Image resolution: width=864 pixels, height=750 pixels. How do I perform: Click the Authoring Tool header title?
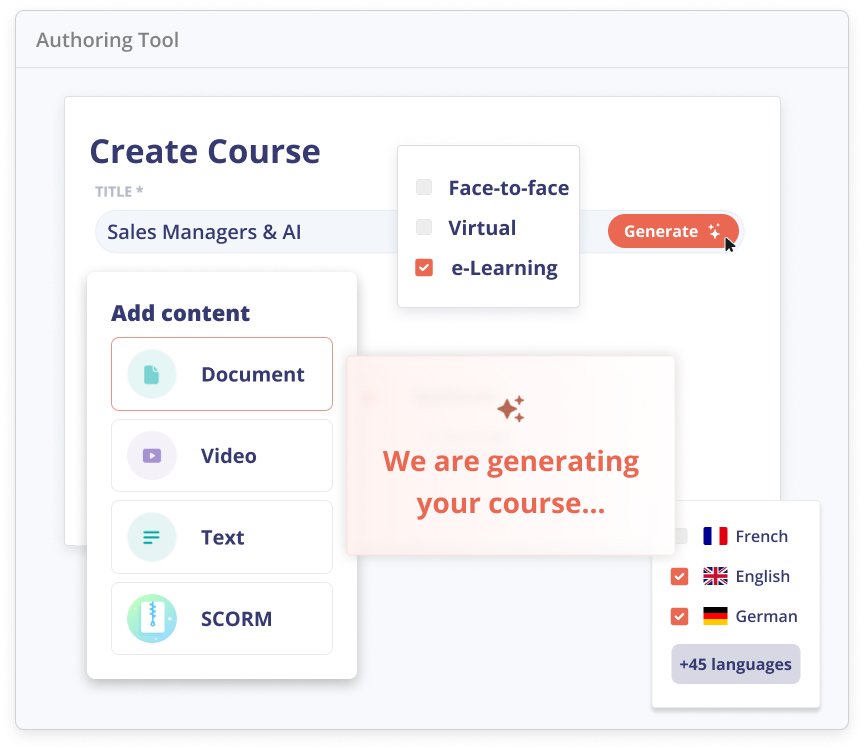107,40
